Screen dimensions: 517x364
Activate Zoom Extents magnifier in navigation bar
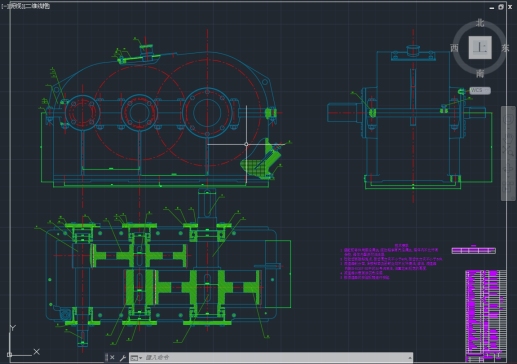tap(509, 152)
